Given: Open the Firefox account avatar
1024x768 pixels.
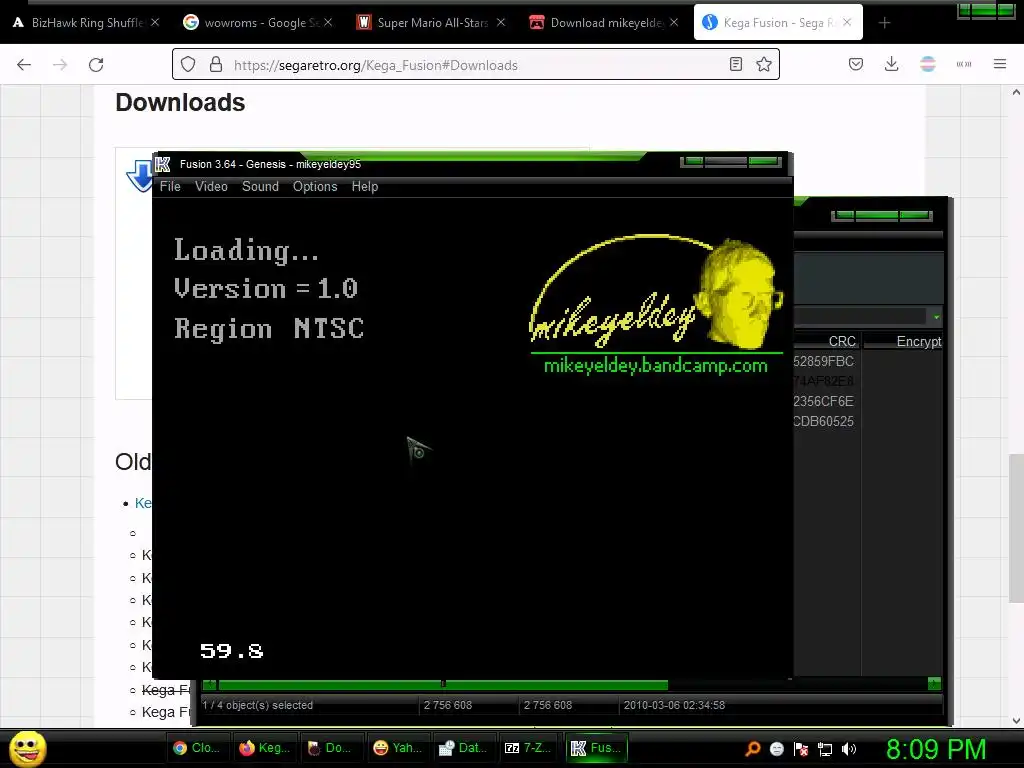Looking at the screenshot, I should 927,64.
